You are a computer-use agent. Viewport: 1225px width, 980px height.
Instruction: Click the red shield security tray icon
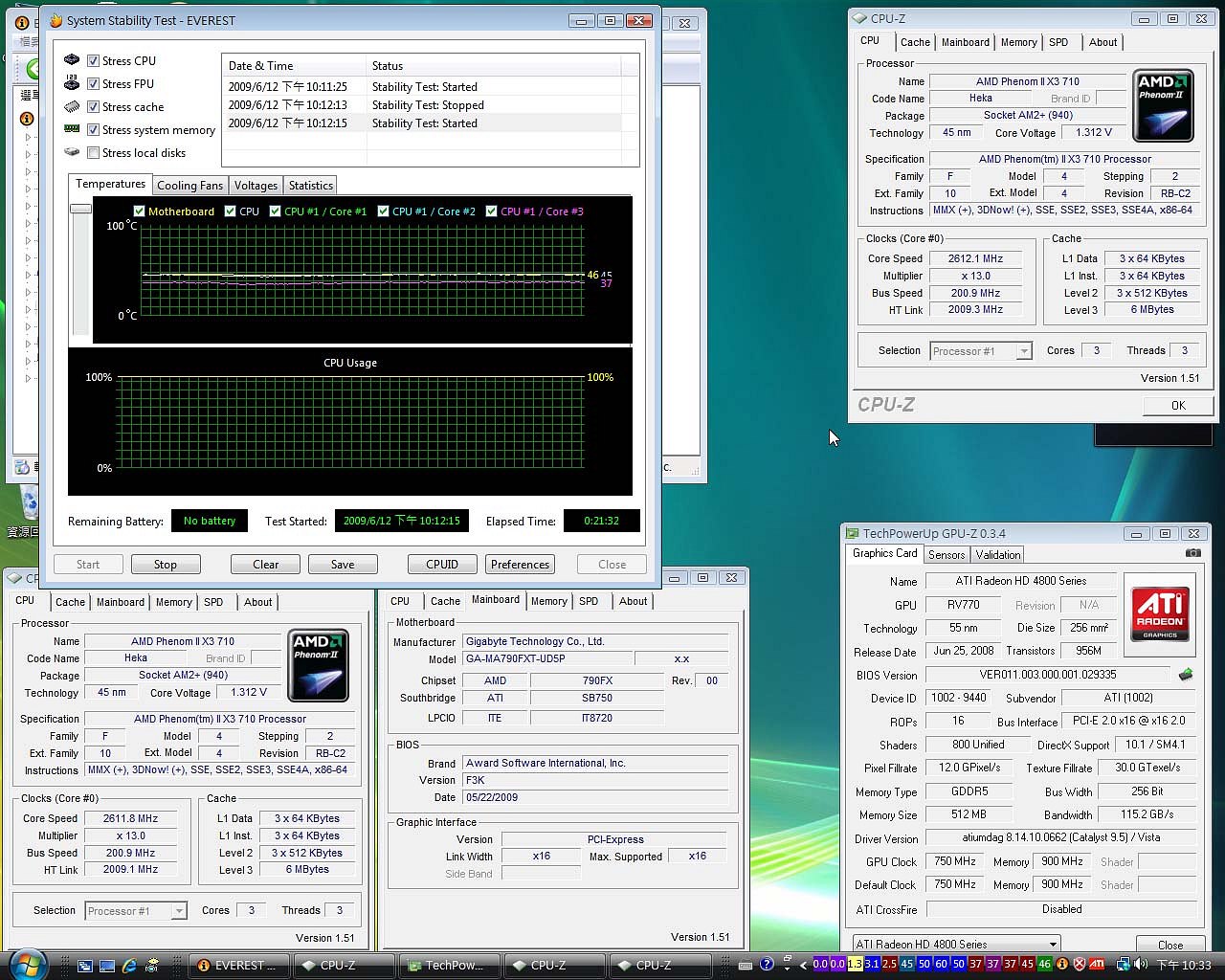pyautogui.click(x=1080, y=965)
